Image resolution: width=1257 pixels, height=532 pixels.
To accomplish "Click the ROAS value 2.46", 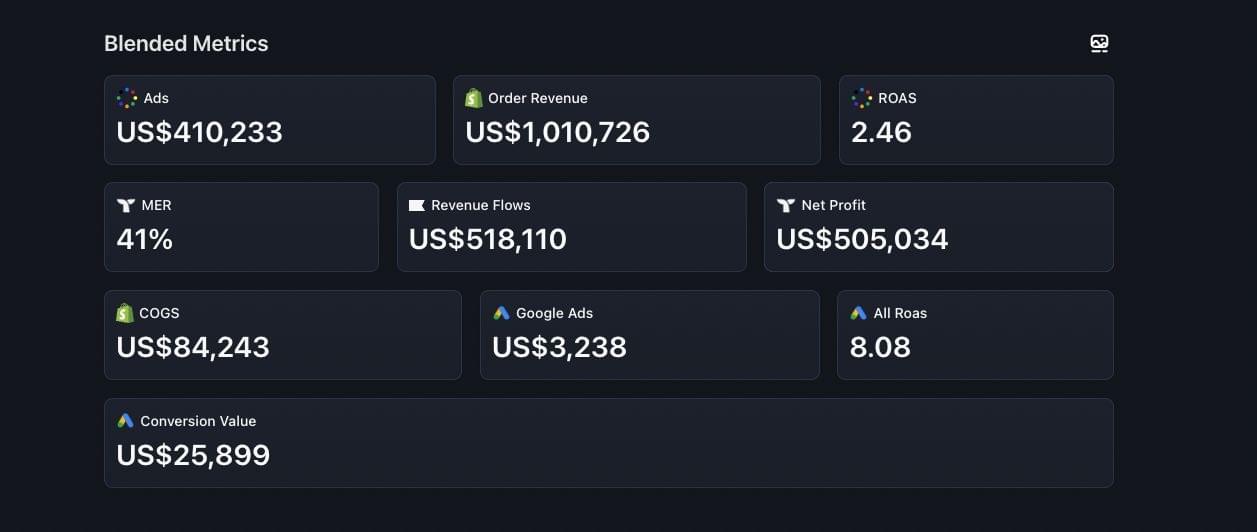I will [881, 132].
